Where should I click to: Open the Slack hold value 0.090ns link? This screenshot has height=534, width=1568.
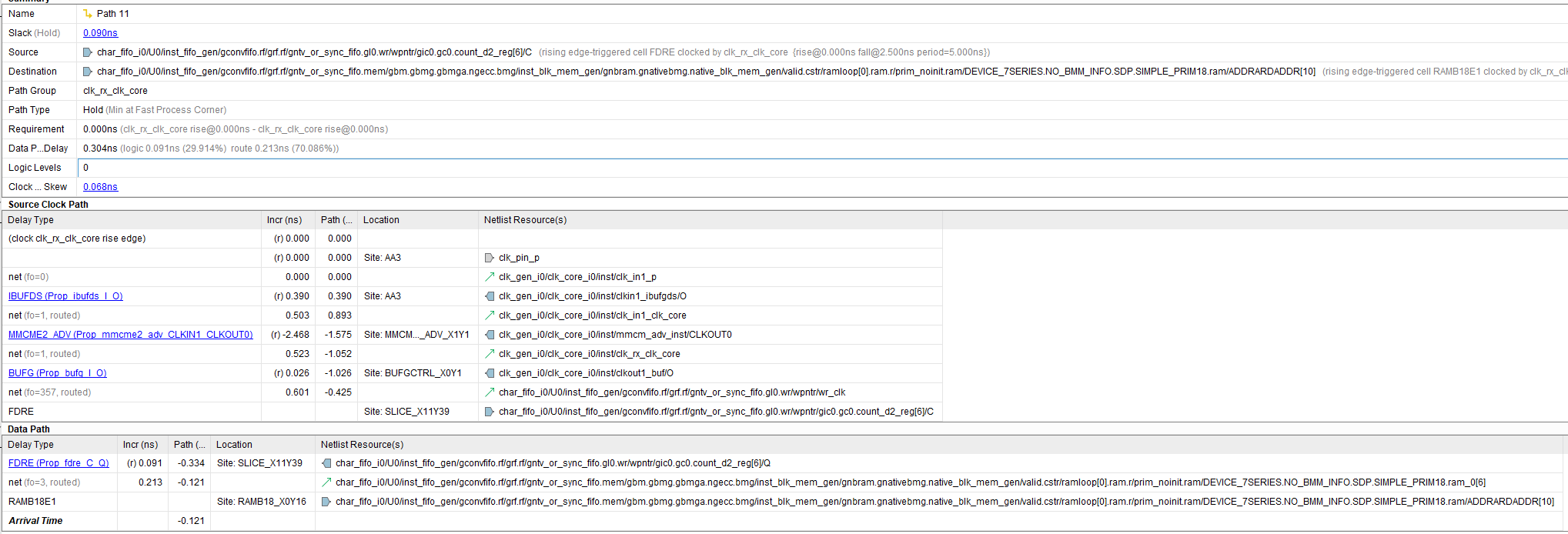point(100,33)
